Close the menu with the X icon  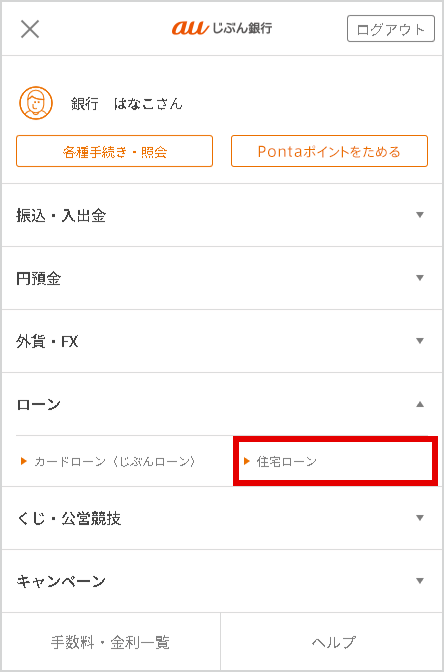pos(30,29)
